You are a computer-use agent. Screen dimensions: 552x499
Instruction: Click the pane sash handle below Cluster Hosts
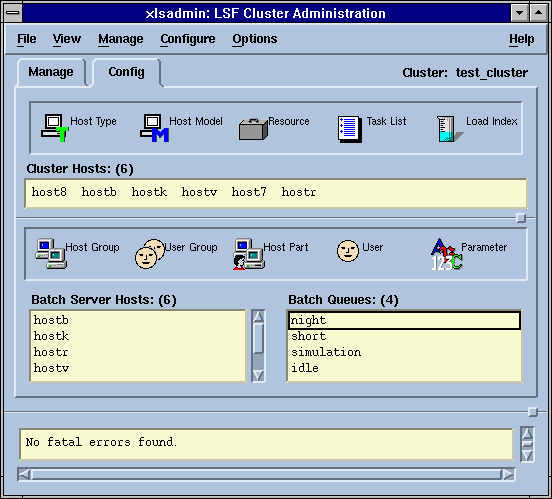point(521,218)
